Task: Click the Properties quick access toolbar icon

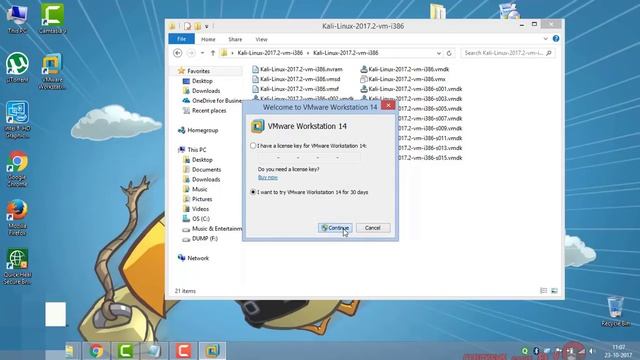Action: 187,27
